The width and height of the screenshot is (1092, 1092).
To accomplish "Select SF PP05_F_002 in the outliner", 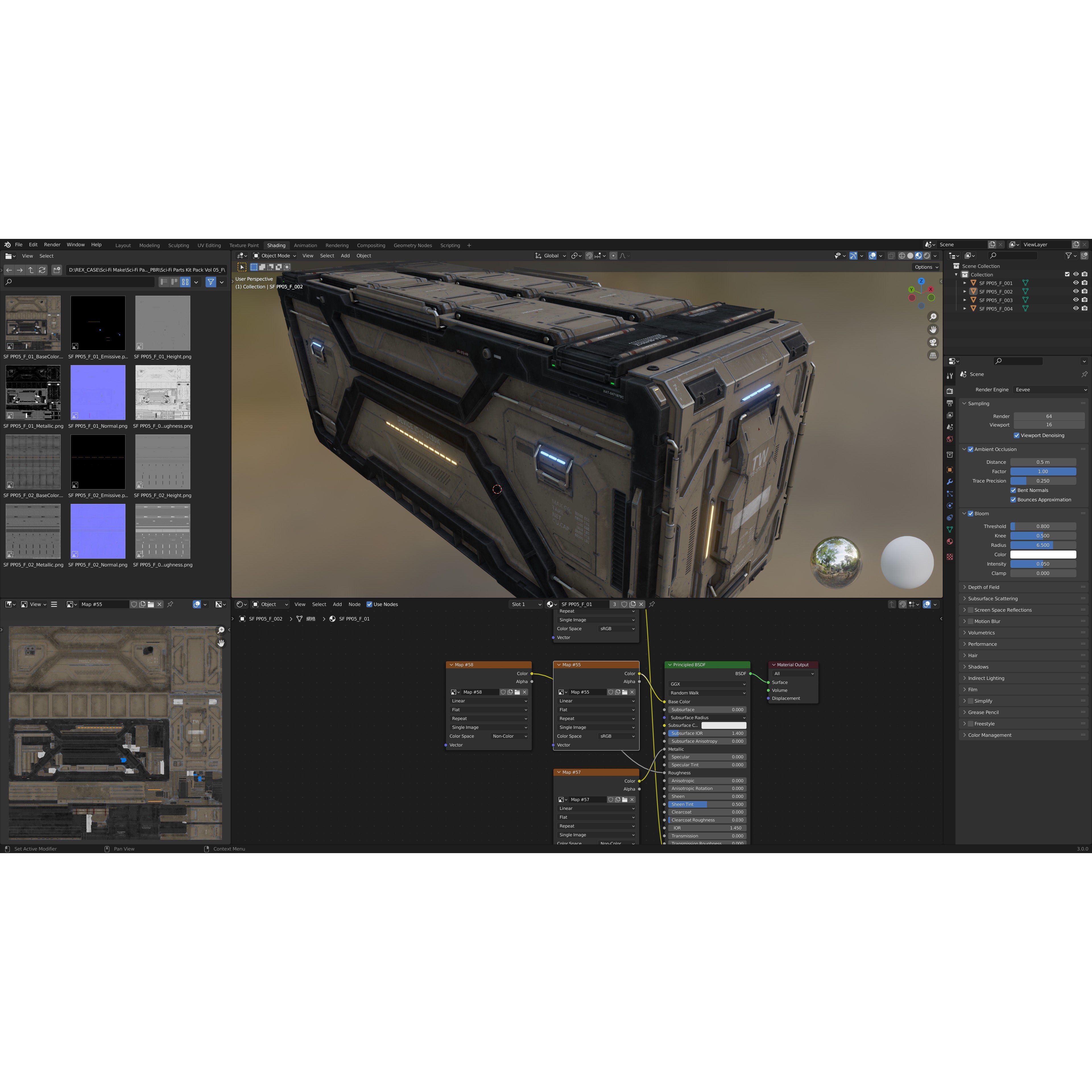I will (995, 292).
